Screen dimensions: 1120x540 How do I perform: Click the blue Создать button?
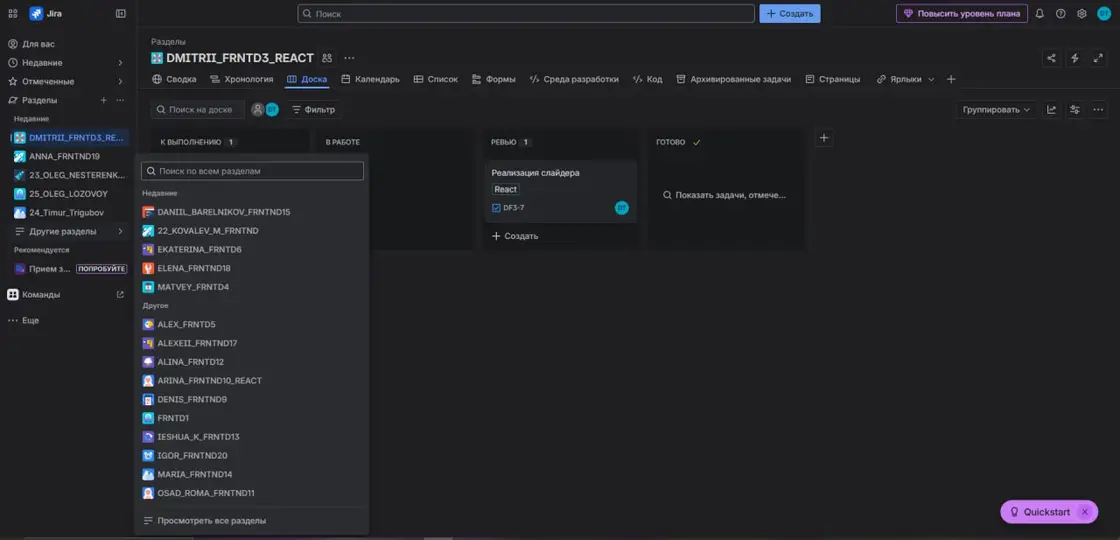[789, 14]
